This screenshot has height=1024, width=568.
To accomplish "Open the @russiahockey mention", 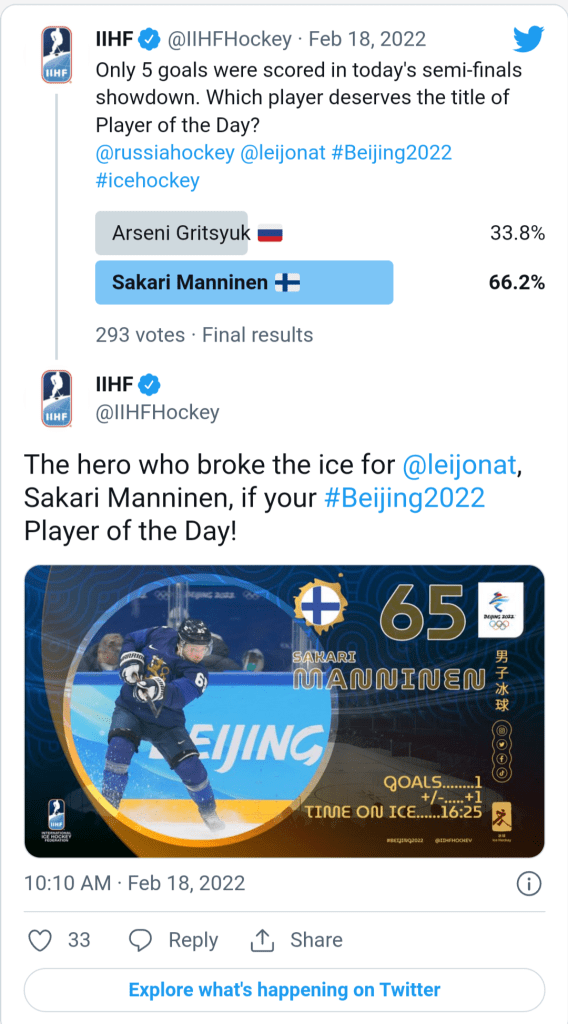I will click(165, 152).
